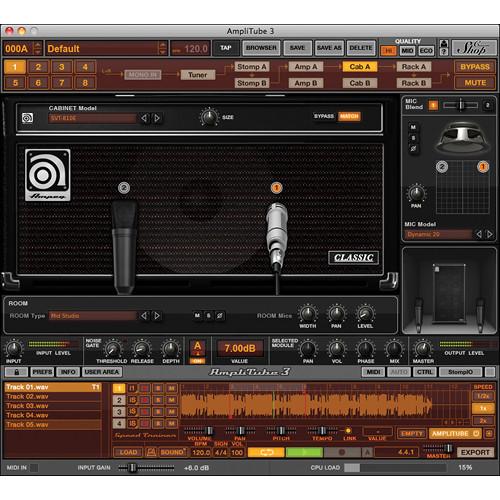Mute the mic with M button in mic panel
Viewport: 500px width, 500px height.
pos(413,127)
